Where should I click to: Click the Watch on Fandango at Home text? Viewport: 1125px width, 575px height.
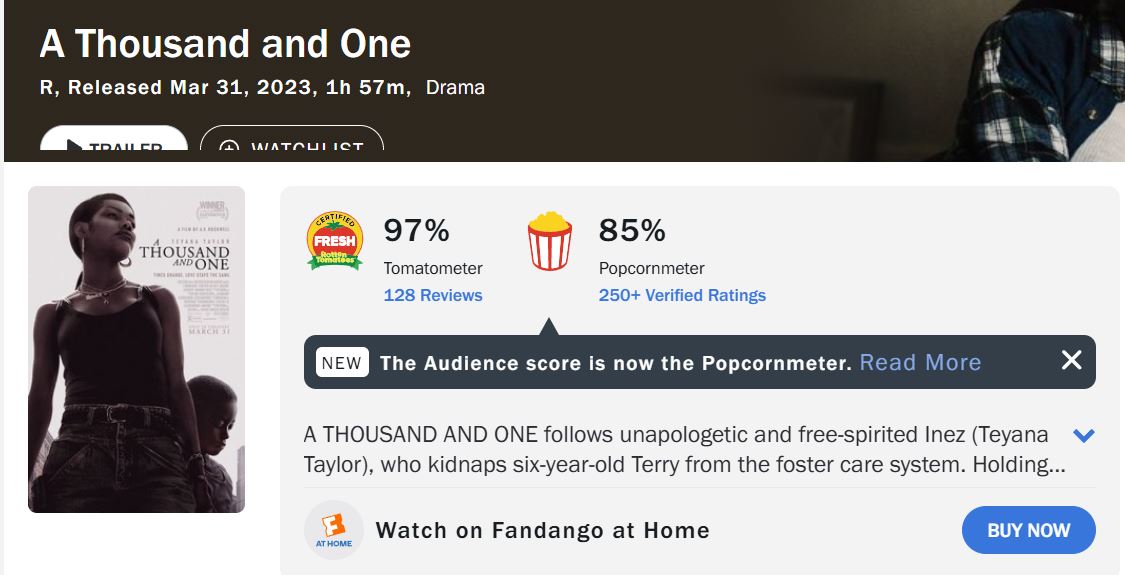(x=542, y=530)
